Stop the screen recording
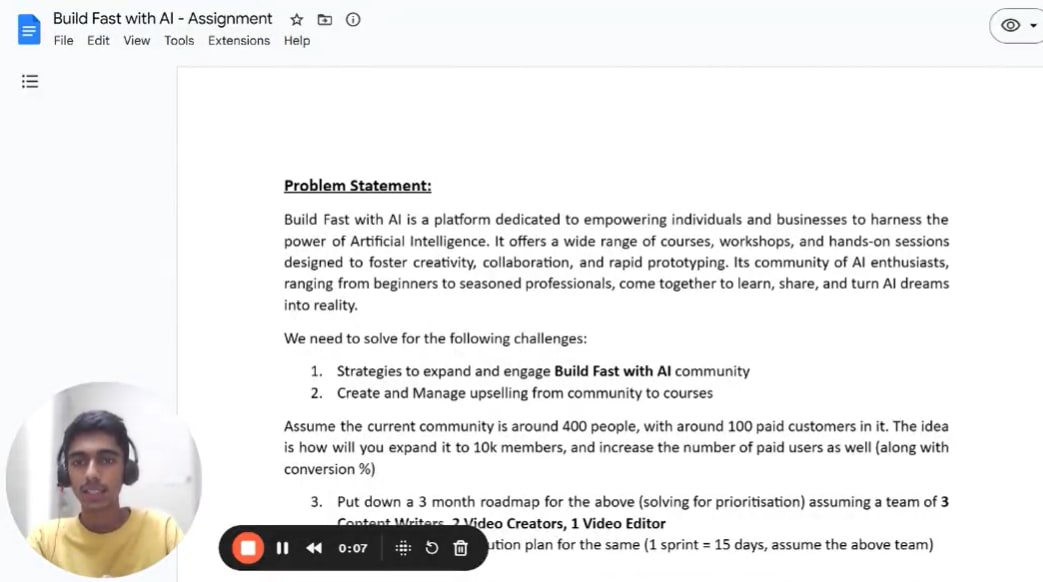Screen dimensions: 1043x582 (247, 548)
